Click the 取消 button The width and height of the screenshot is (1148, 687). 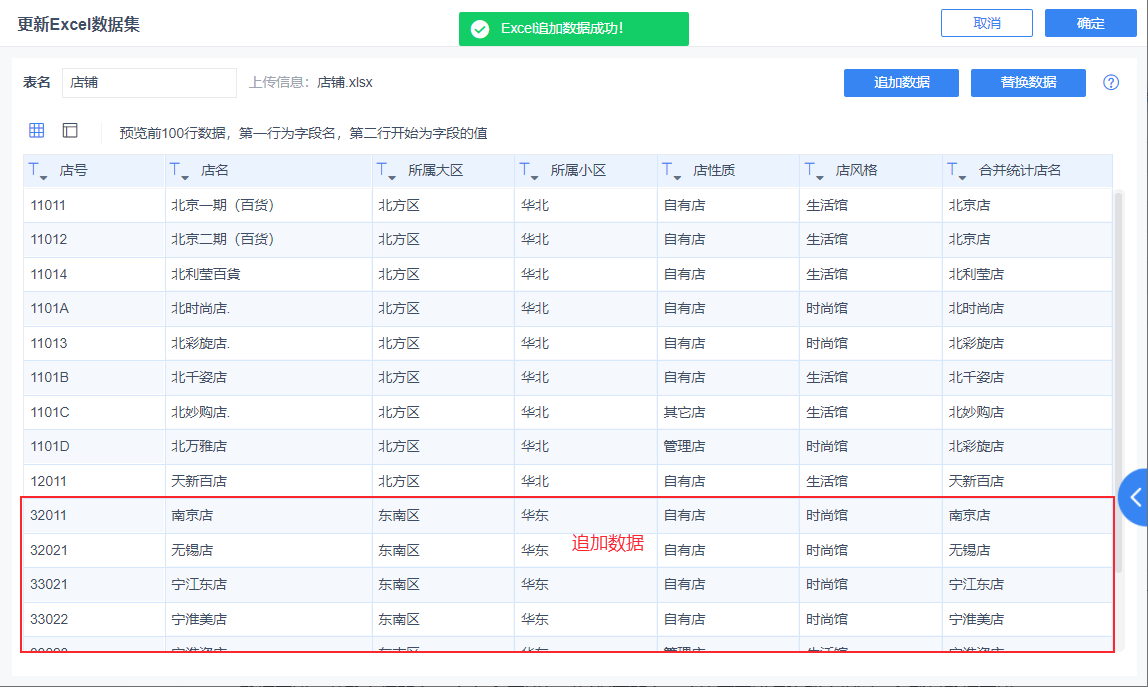986,23
